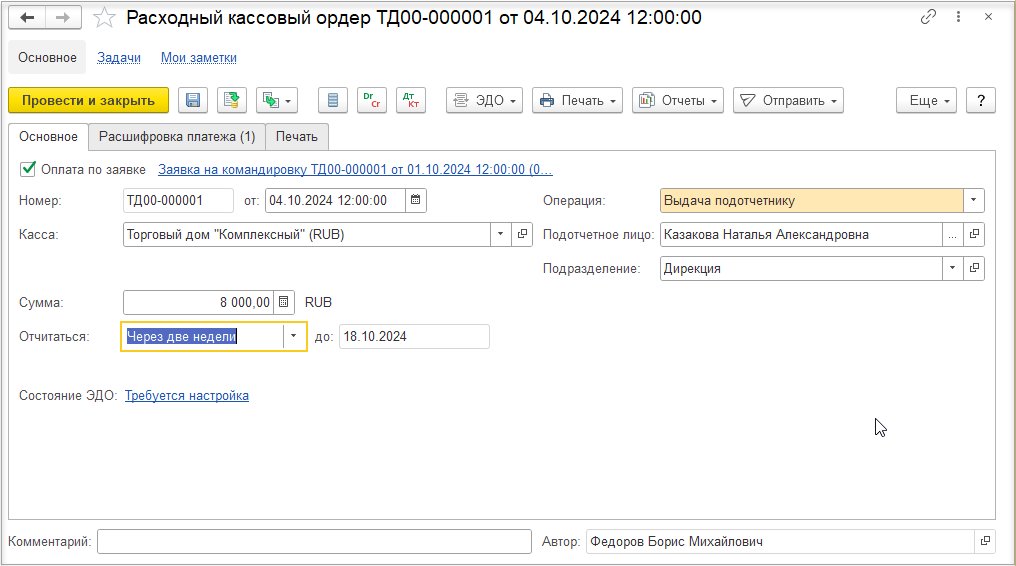Add document to favorites with star icon
This screenshot has height=566, width=1016.
(104, 17)
